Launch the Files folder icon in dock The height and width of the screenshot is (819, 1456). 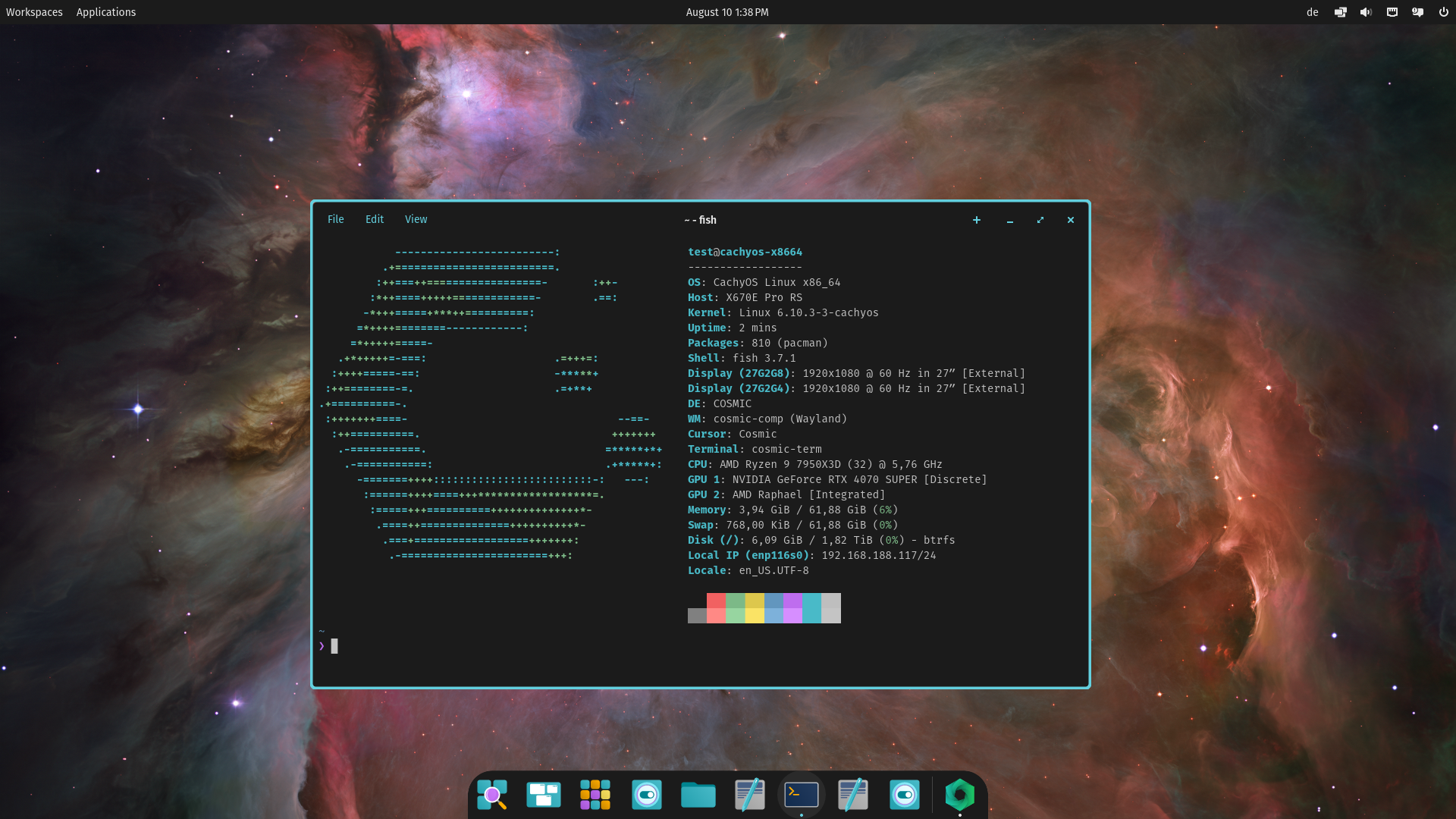[698, 795]
